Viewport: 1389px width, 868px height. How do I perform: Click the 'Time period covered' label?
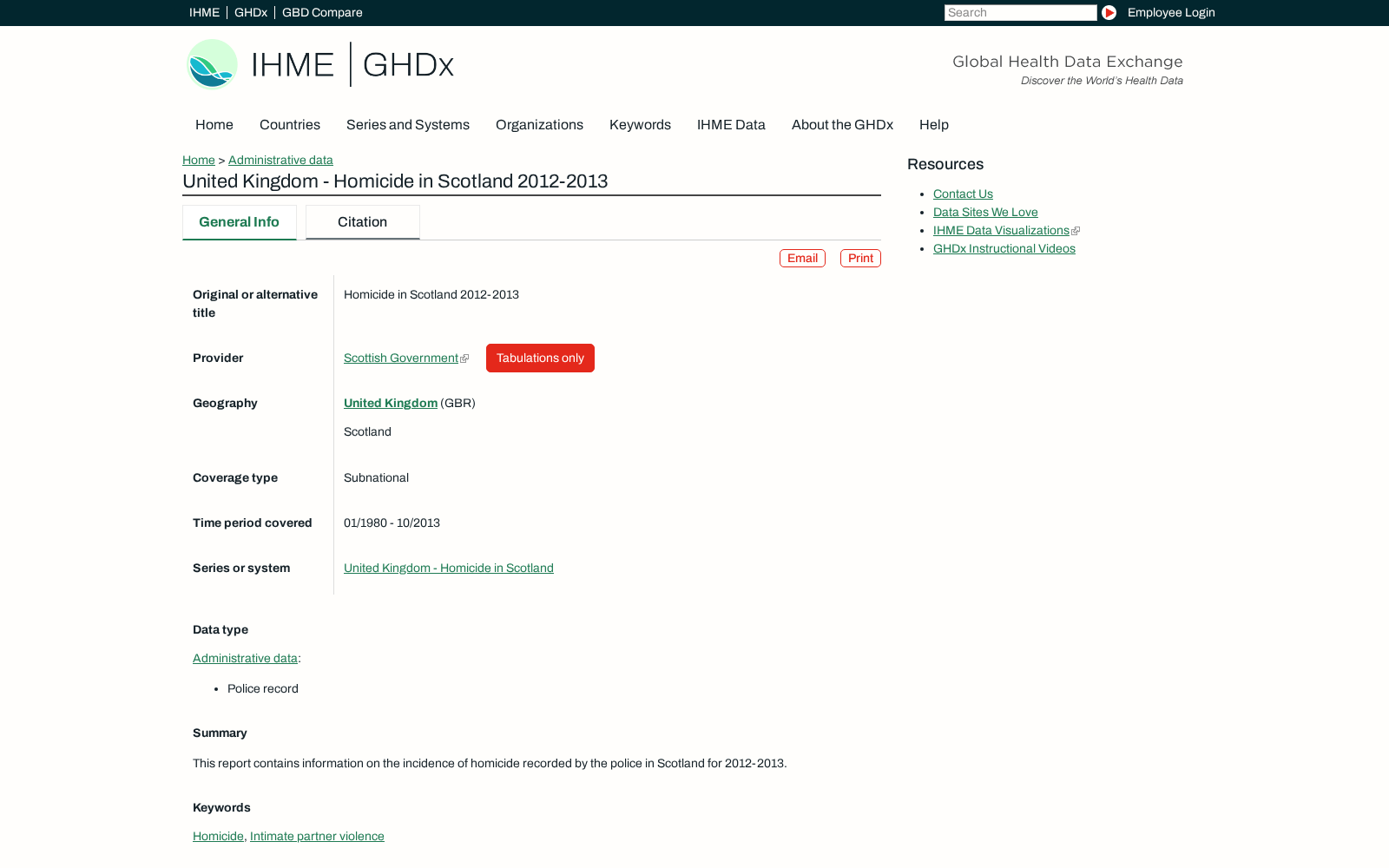pos(253,523)
